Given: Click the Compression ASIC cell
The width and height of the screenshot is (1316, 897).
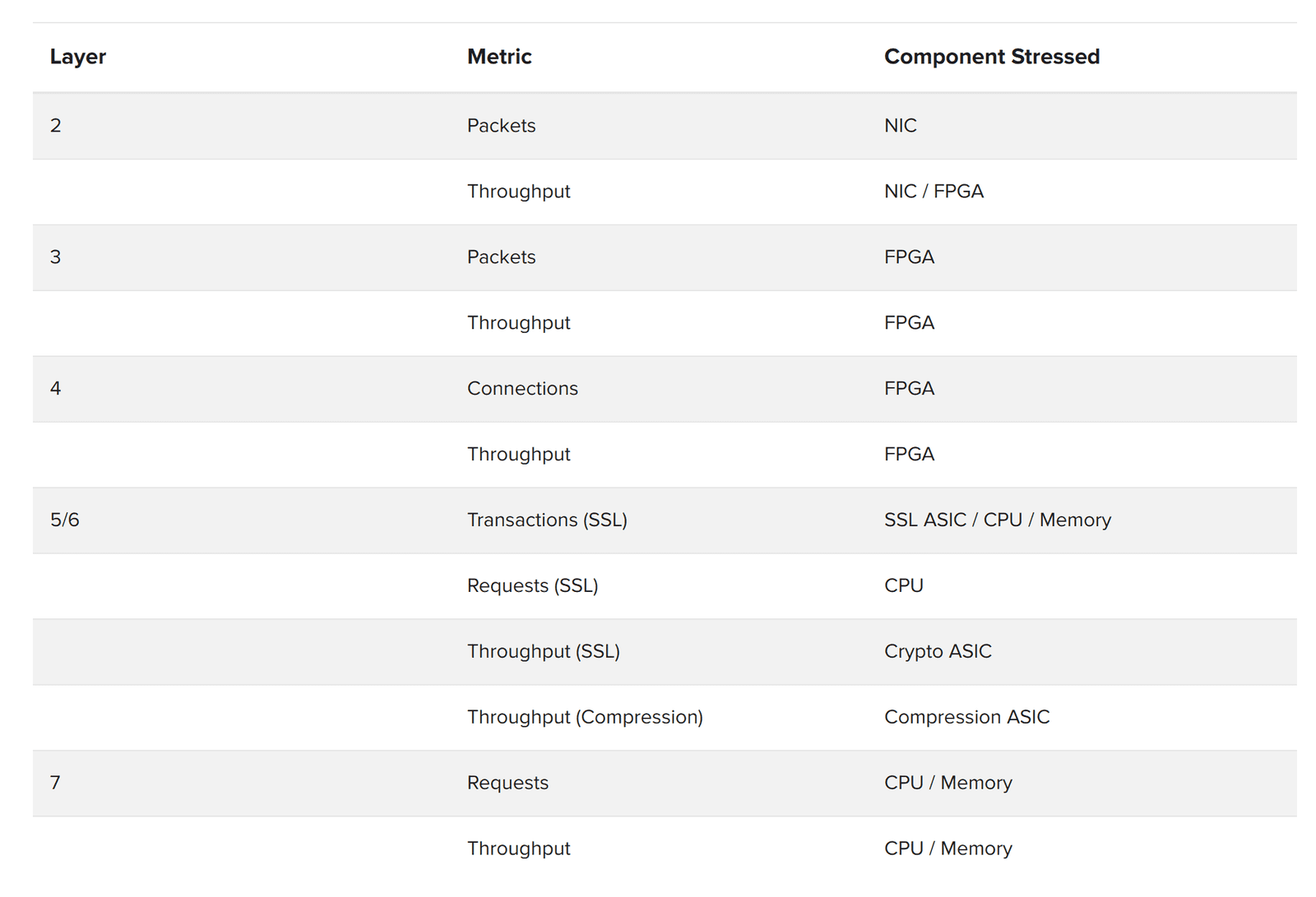Looking at the screenshot, I should click(966, 718).
